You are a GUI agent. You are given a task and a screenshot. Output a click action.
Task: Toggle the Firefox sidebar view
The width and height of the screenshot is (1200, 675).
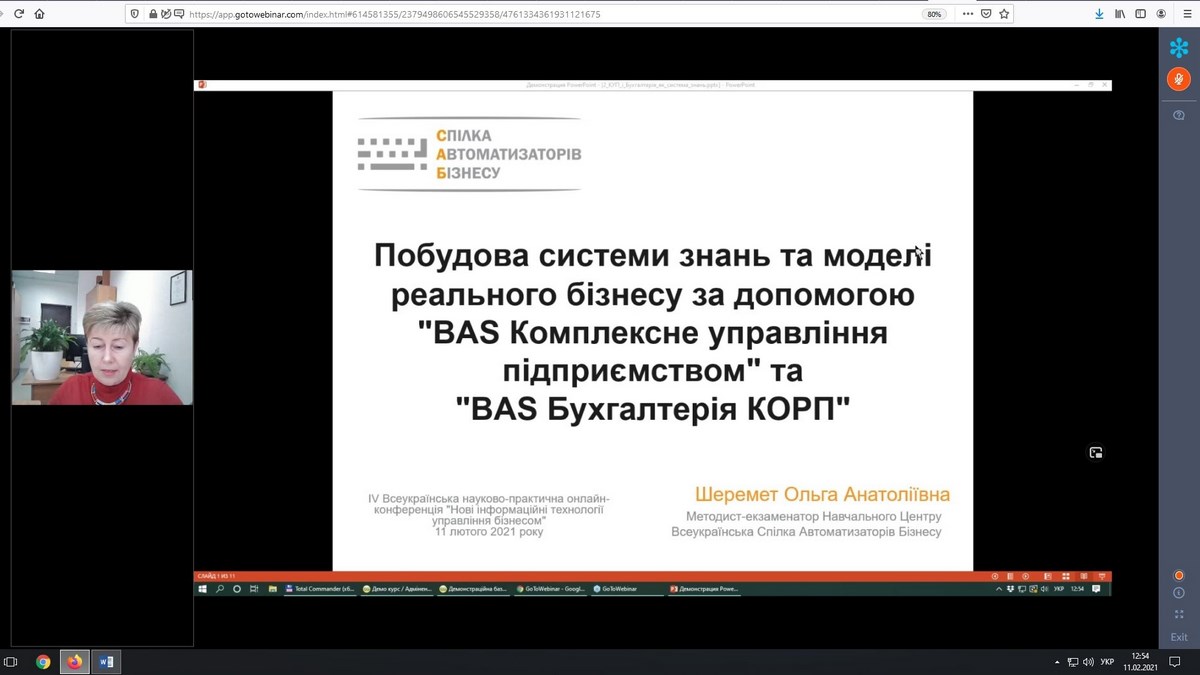tap(1141, 14)
